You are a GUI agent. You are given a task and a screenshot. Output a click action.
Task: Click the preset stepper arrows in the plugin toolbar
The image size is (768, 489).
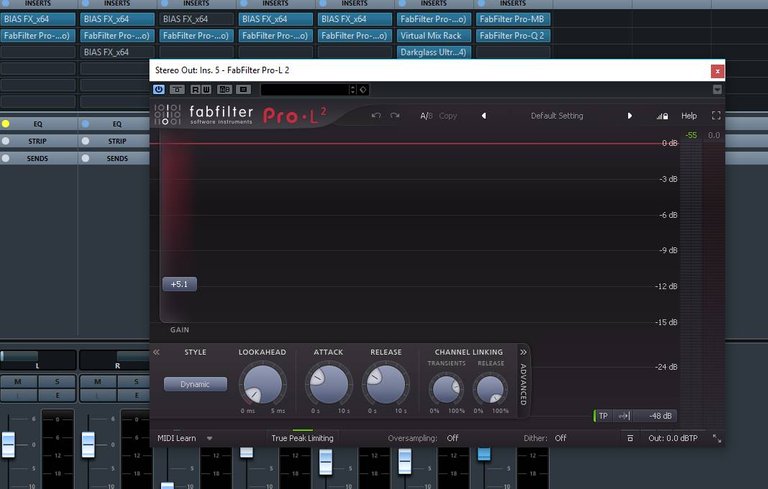point(352,89)
